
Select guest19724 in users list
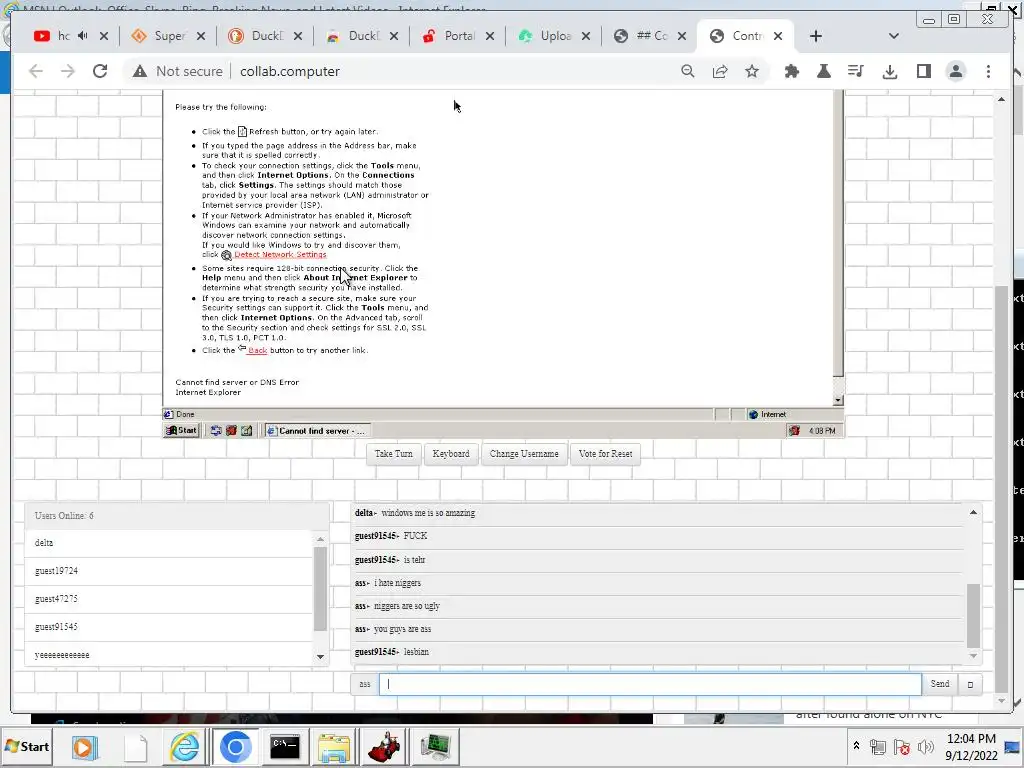170,571
